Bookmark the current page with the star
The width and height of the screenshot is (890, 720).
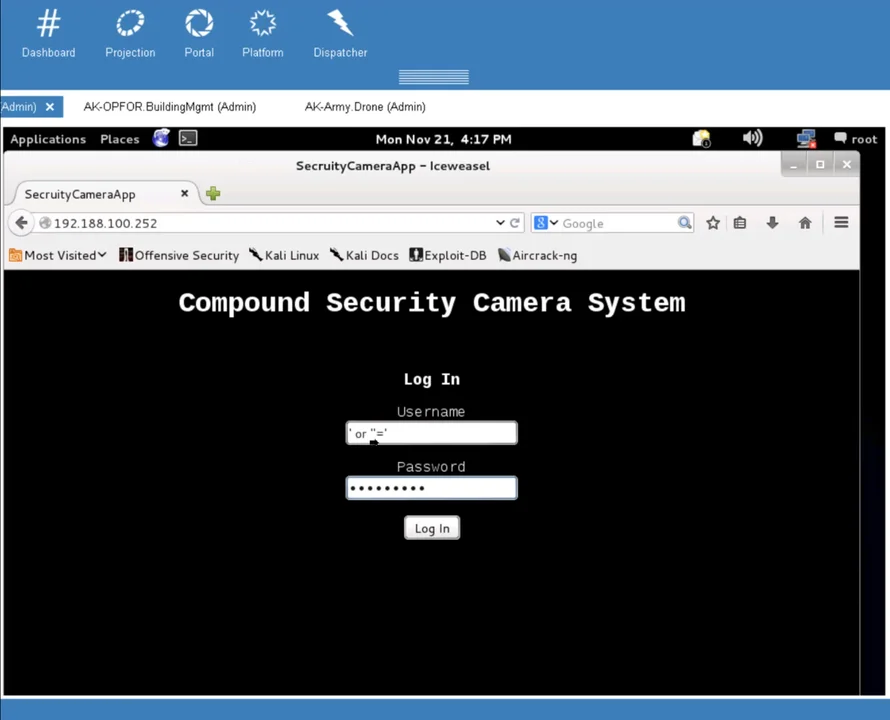point(712,223)
